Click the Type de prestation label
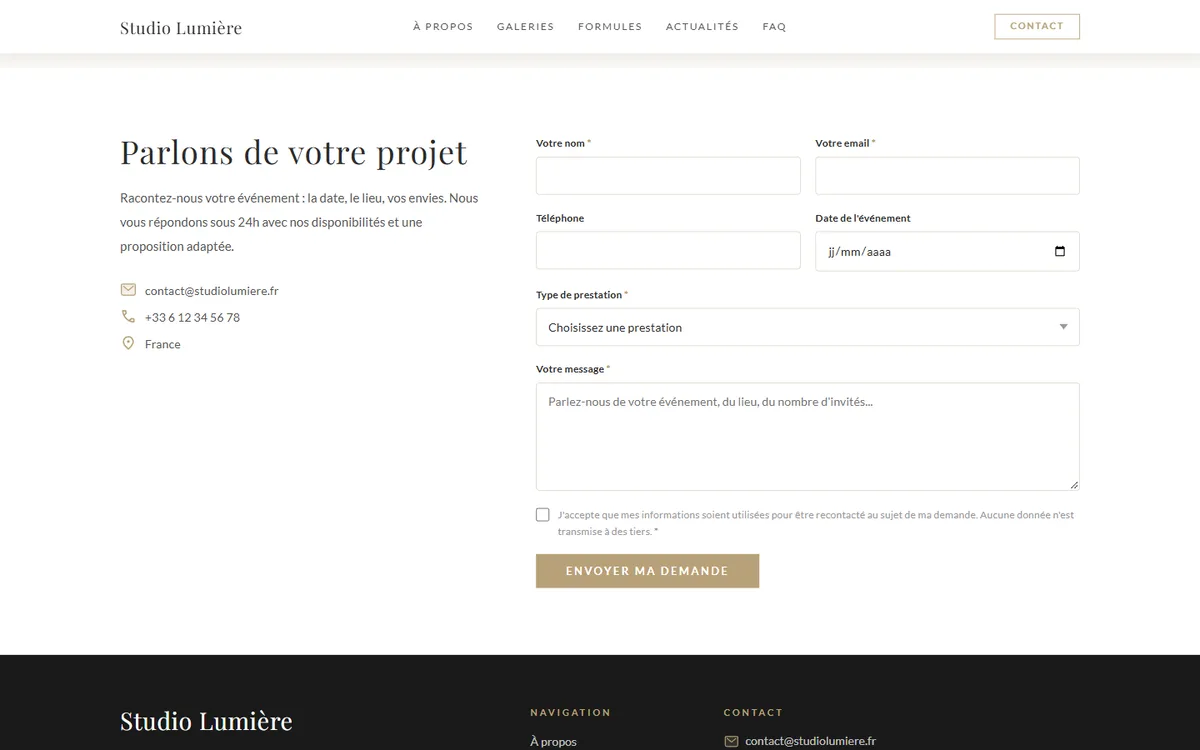Image resolution: width=1200 pixels, height=750 pixels. click(x=579, y=295)
